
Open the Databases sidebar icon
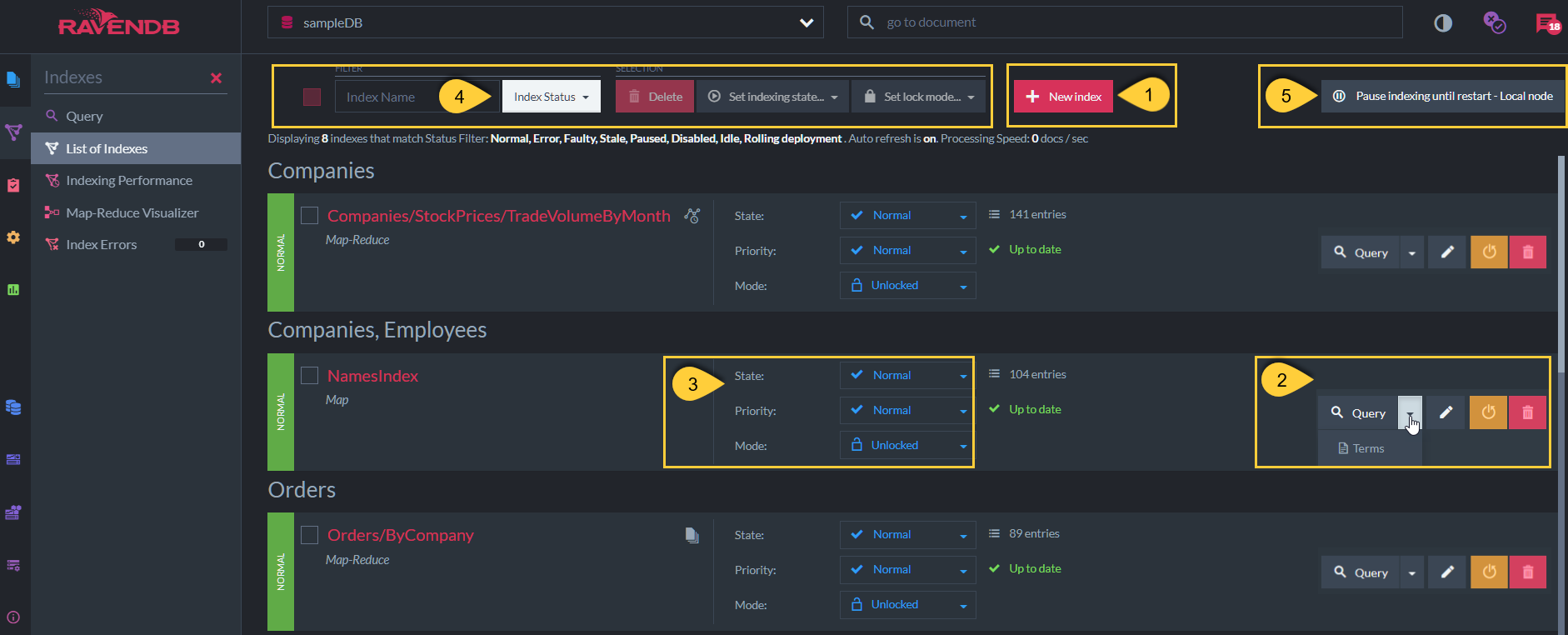click(13, 407)
